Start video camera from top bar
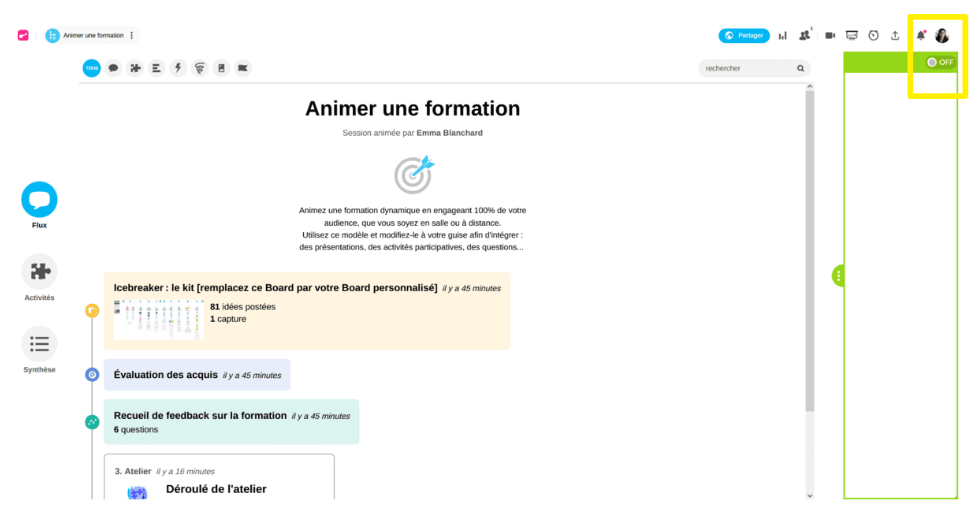Viewport: 979px width, 520px height. coord(829,36)
